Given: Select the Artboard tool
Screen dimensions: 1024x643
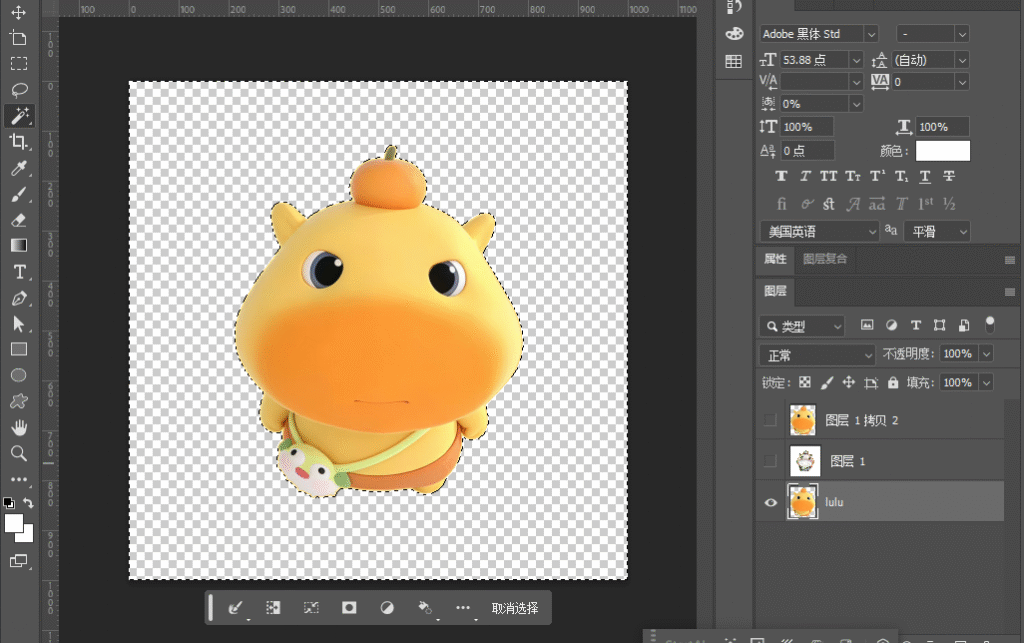Looking at the screenshot, I should pos(18,38).
